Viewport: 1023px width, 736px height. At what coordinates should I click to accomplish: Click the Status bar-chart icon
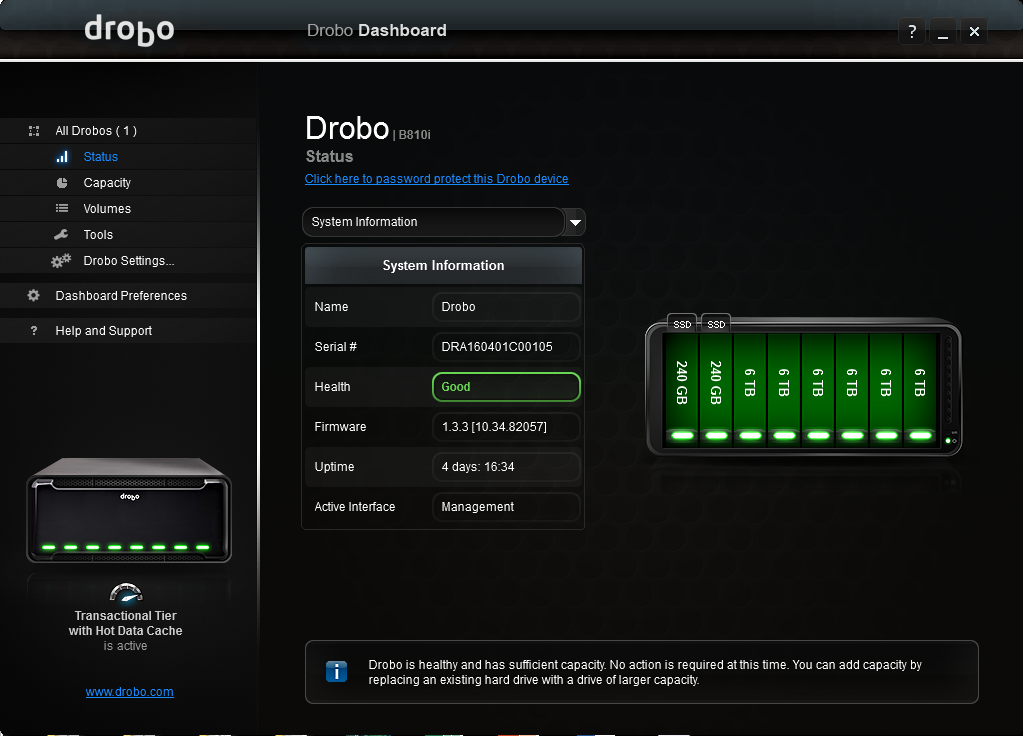(62, 157)
